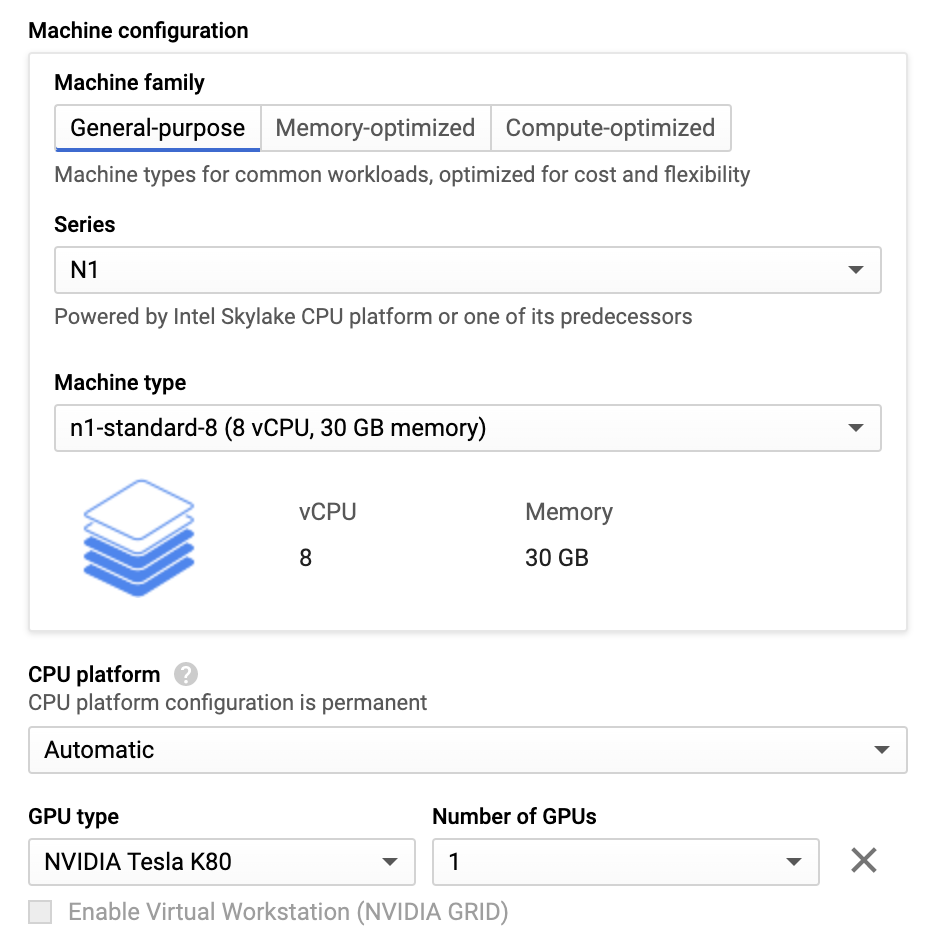Click the CPU platform field's arrow icon
The image size is (942, 952).
pos(881,750)
